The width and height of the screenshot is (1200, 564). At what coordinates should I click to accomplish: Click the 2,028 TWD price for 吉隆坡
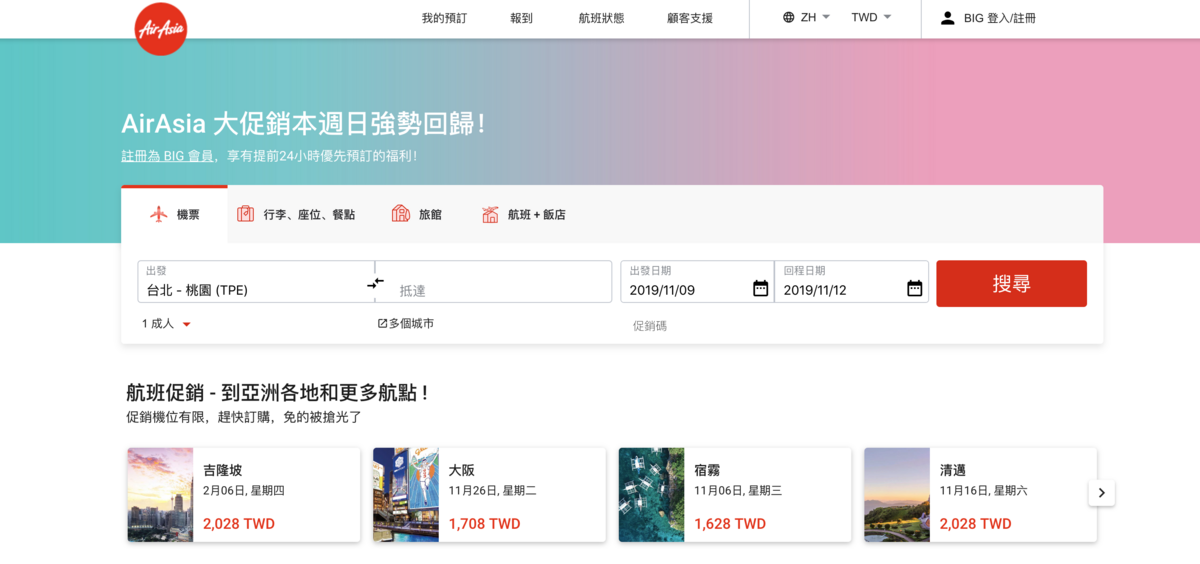click(239, 524)
